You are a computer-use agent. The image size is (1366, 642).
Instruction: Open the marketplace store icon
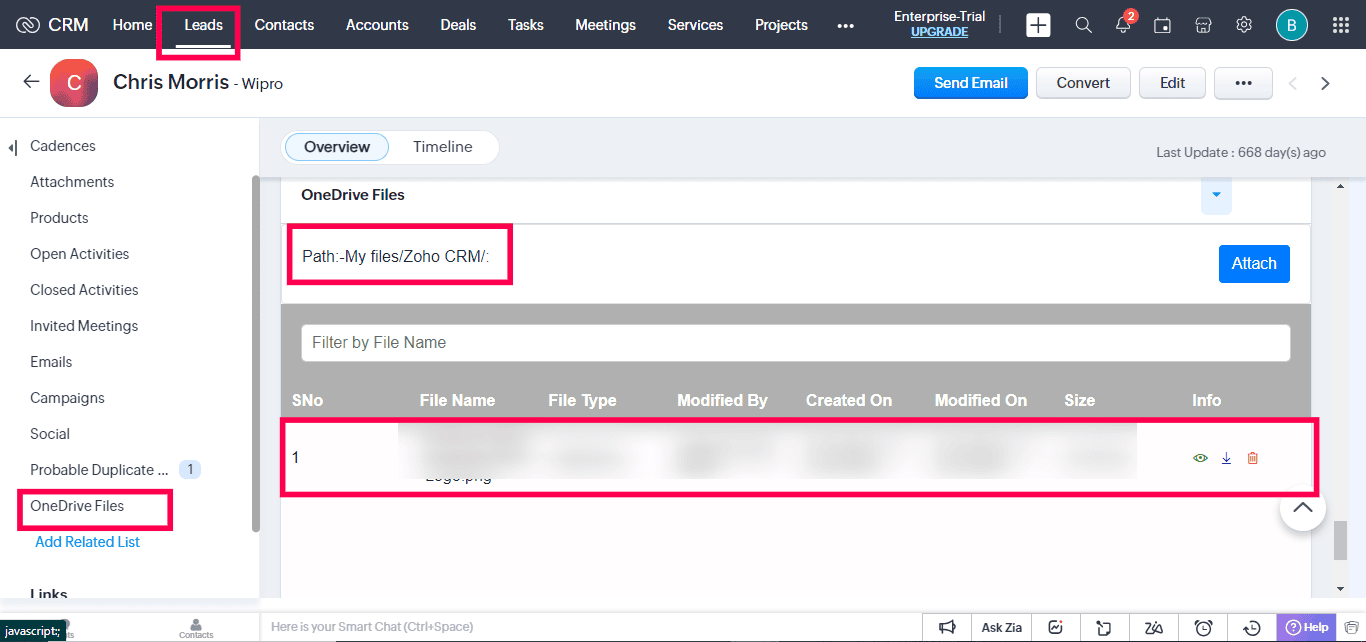pos(1204,25)
